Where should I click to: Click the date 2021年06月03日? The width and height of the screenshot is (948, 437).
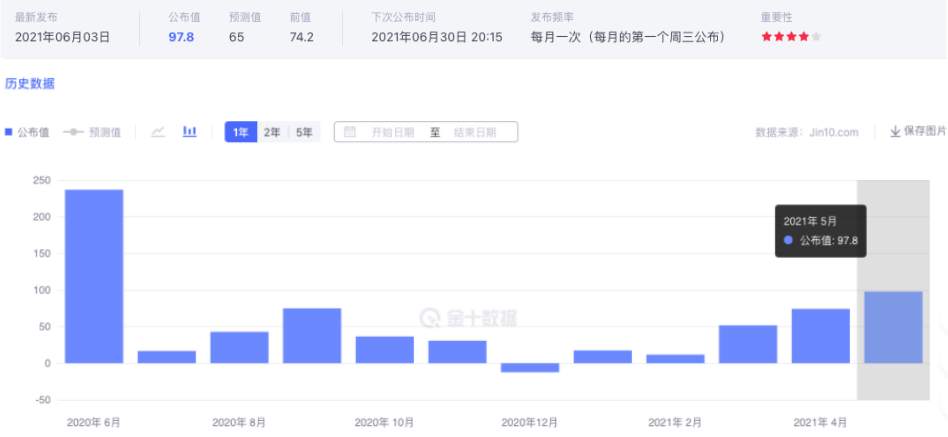click(63, 37)
